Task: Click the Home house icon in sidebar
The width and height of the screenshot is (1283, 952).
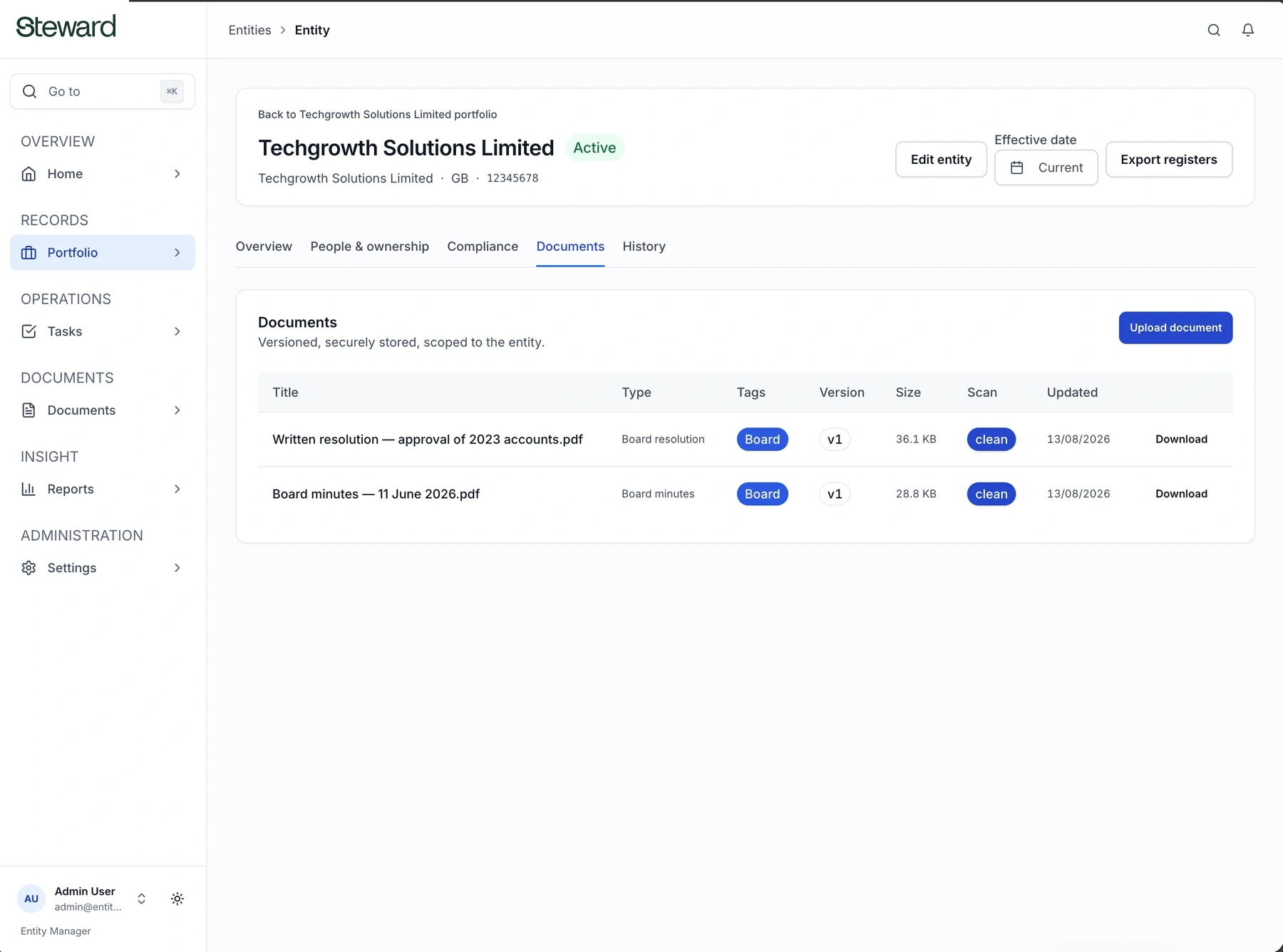Action: point(29,174)
